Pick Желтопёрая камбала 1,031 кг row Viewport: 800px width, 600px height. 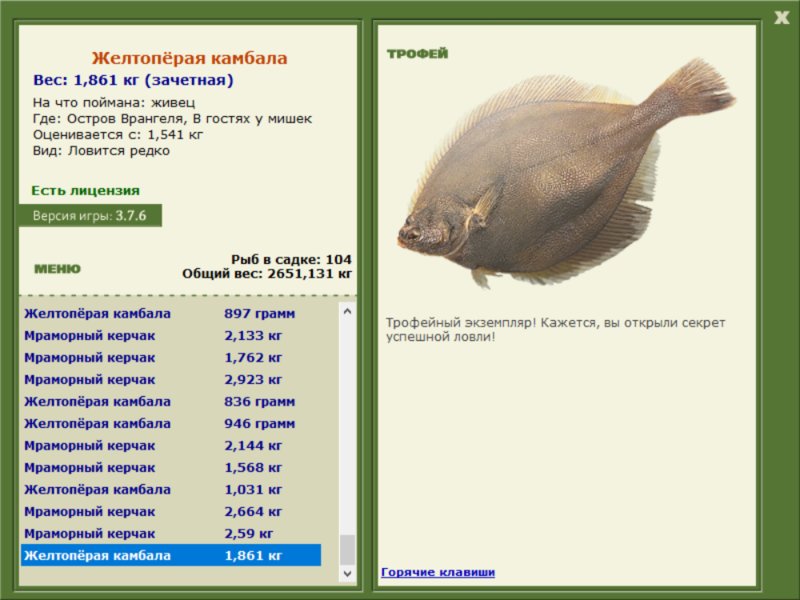tap(170, 490)
